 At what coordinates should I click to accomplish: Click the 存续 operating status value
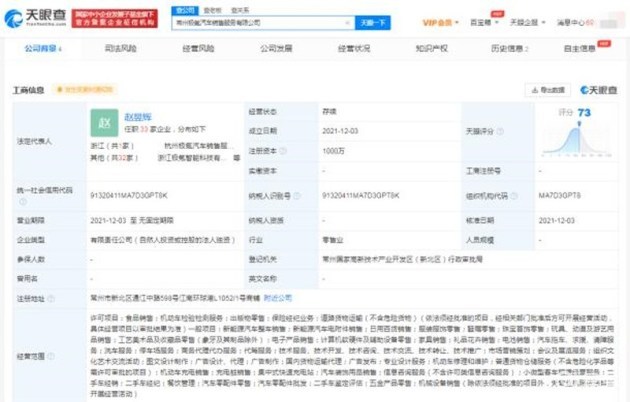coord(329,111)
